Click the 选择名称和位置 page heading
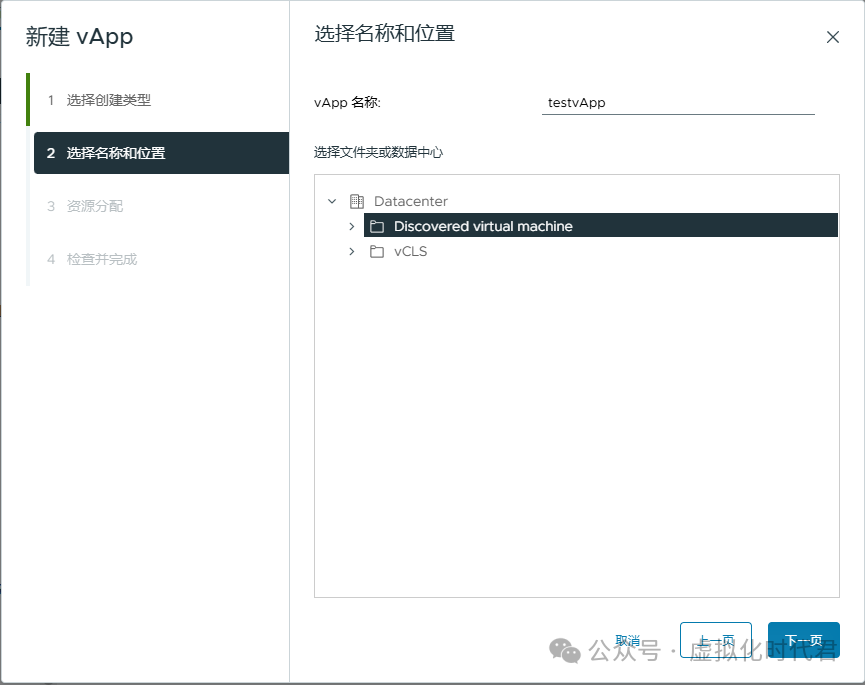 385,34
